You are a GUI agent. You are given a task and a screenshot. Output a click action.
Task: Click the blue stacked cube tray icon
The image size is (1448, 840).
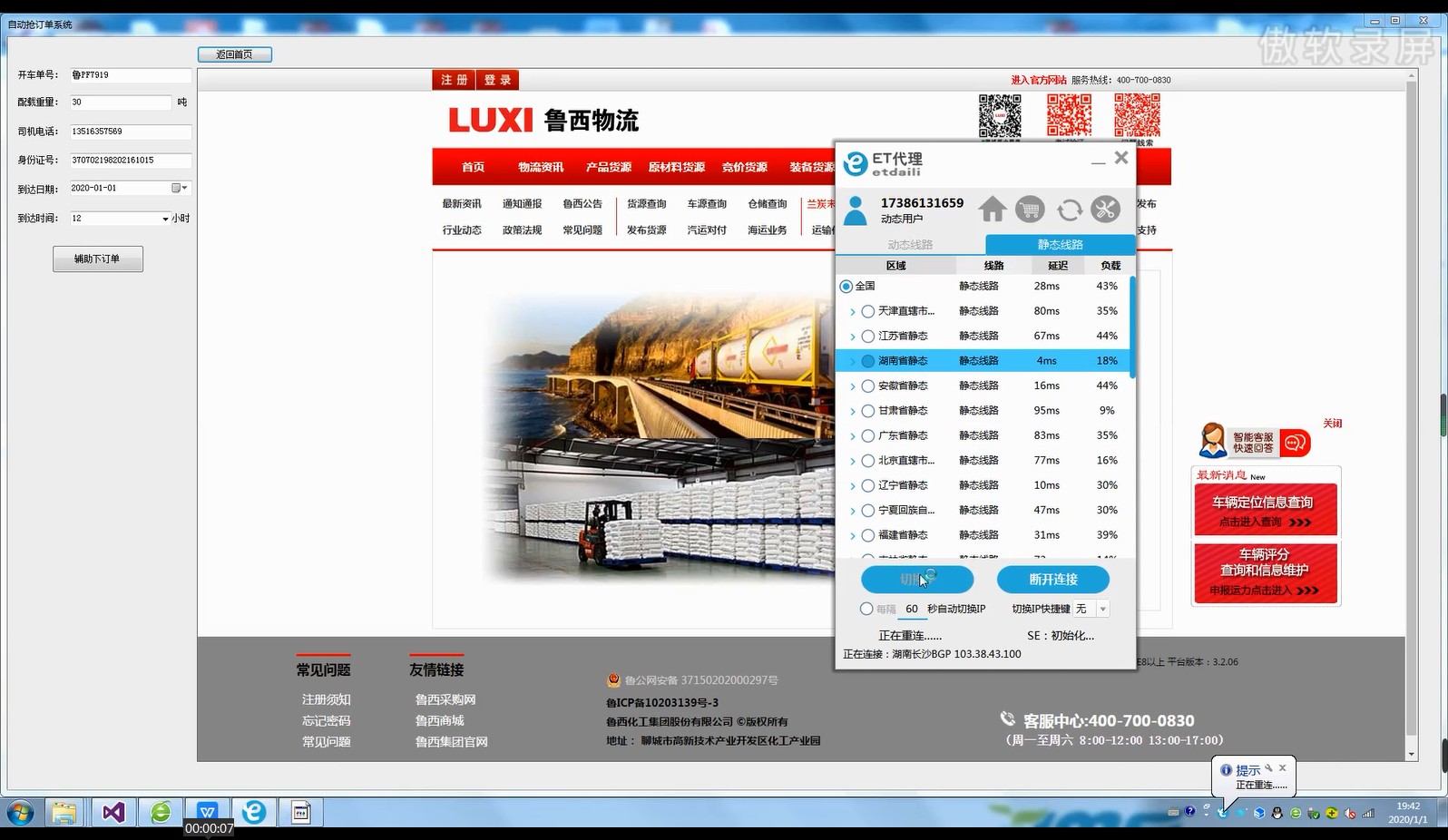coord(1259,813)
